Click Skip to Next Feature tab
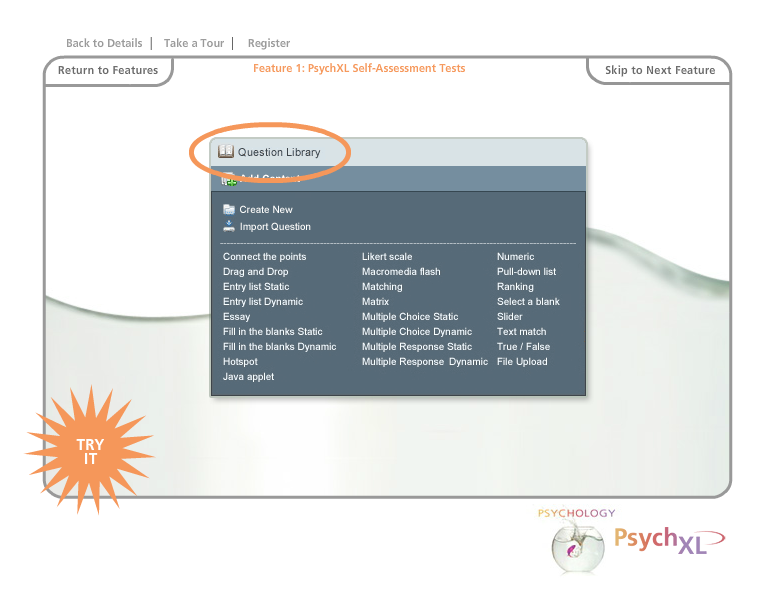The image size is (775, 592). pyautogui.click(x=660, y=70)
